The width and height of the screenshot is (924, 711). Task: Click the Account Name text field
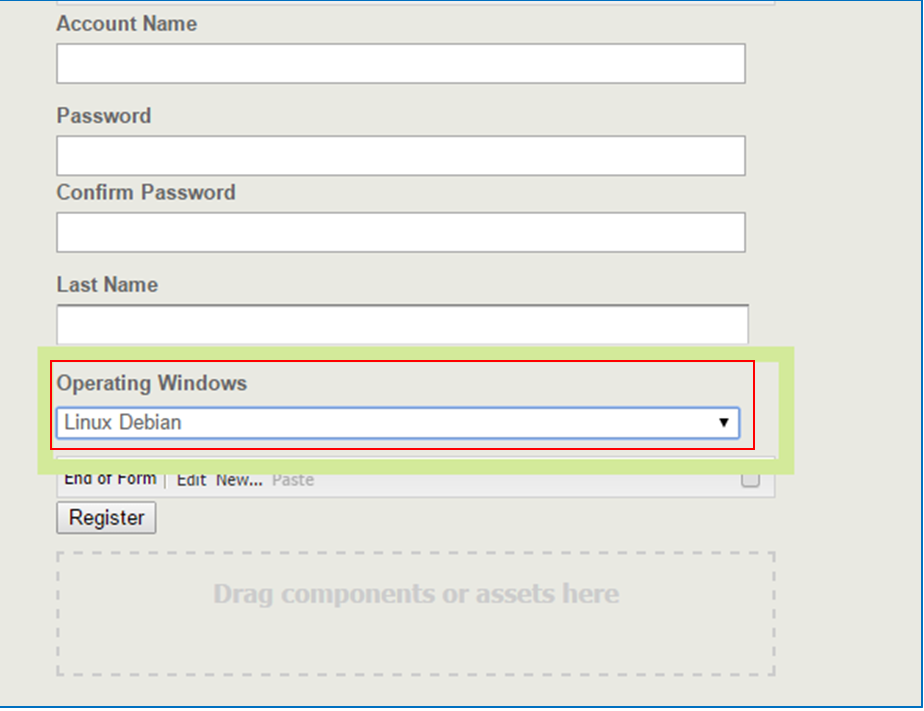(x=400, y=63)
